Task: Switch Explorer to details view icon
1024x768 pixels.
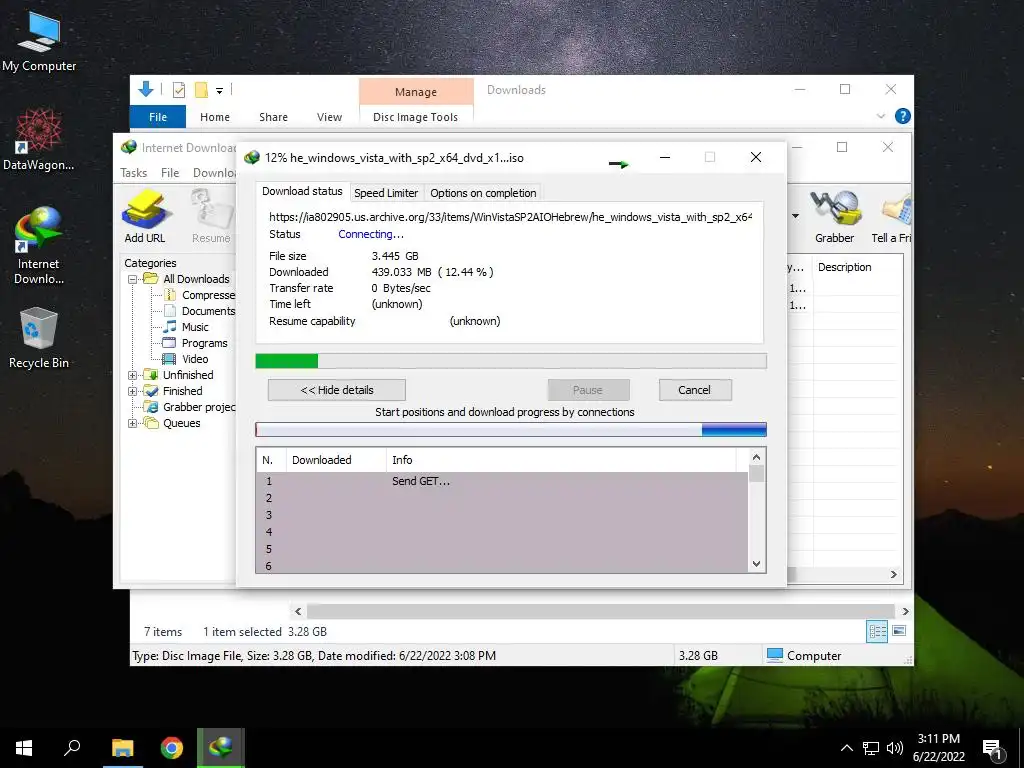Action: [x=877, y=631]
